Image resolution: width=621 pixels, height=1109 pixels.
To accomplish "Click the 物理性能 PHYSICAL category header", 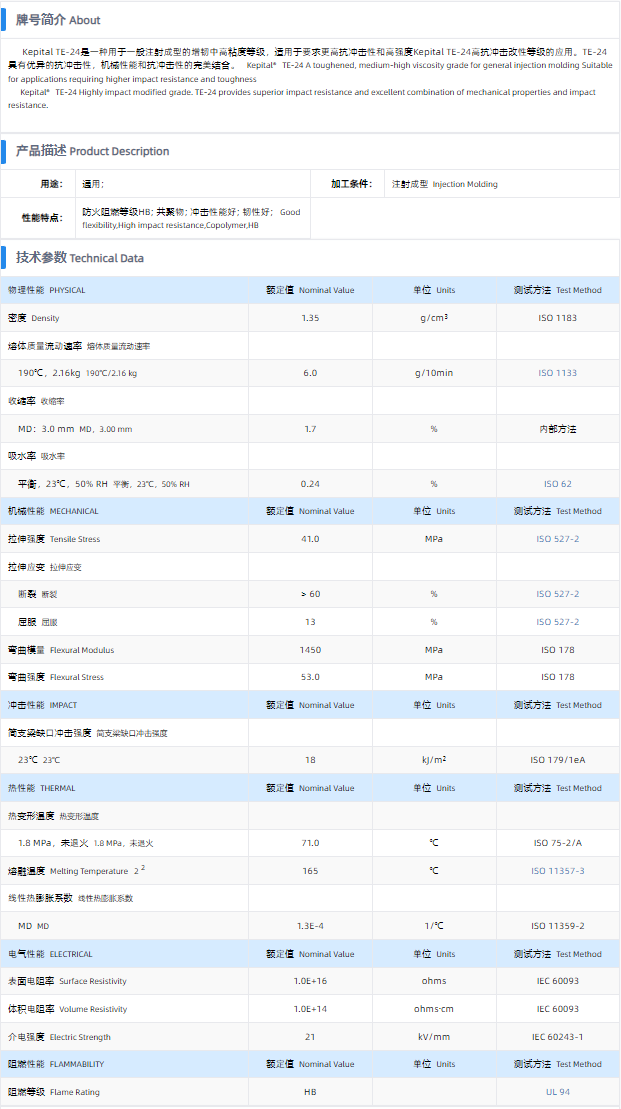I will 47,290.
